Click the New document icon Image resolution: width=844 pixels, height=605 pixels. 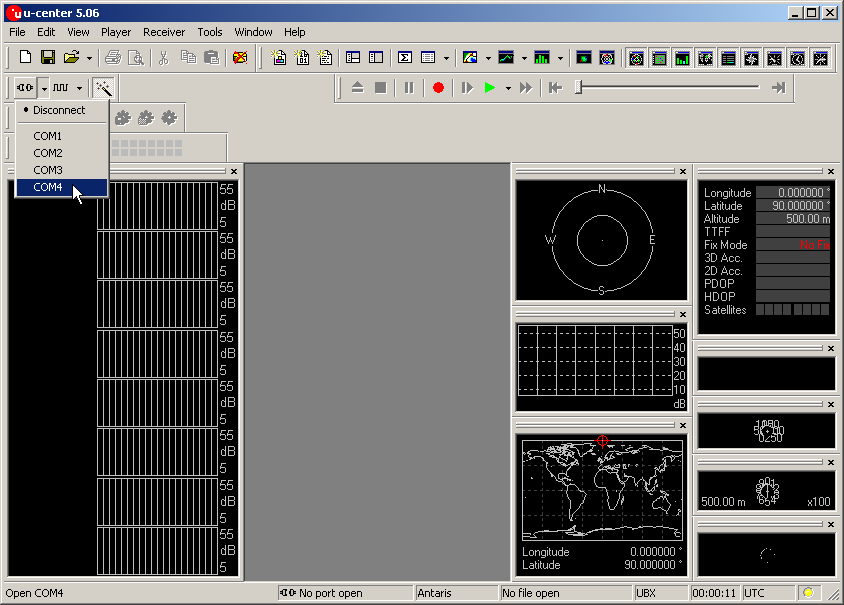point(26,58)
